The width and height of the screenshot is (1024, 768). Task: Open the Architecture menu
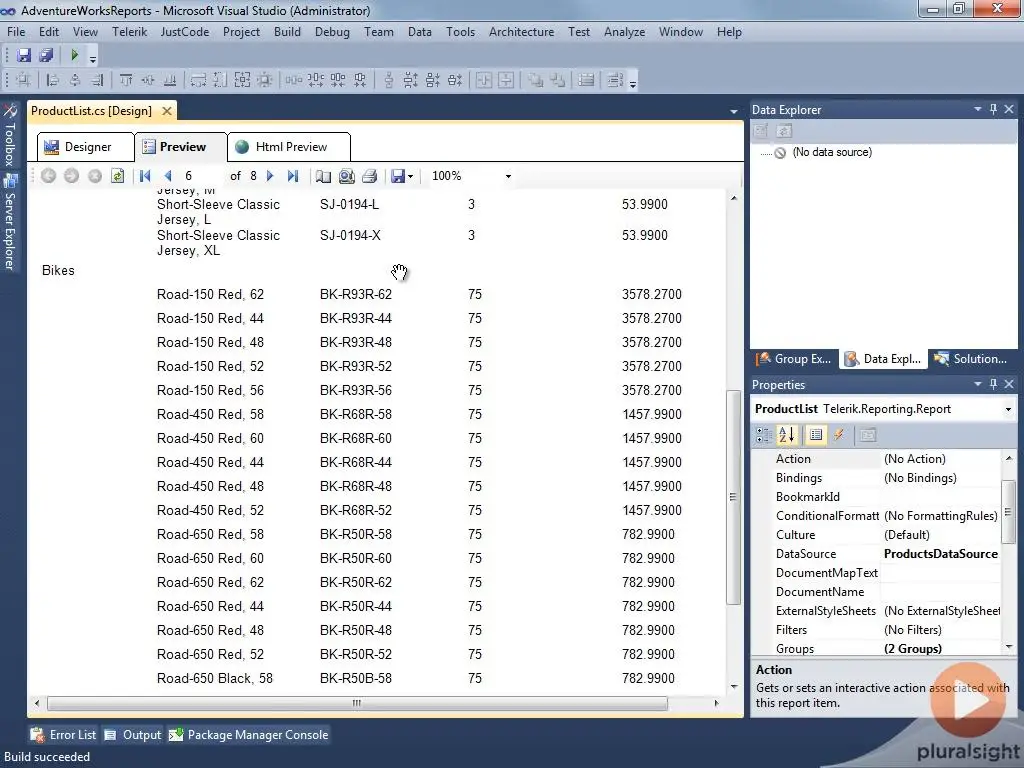point(521,32)
